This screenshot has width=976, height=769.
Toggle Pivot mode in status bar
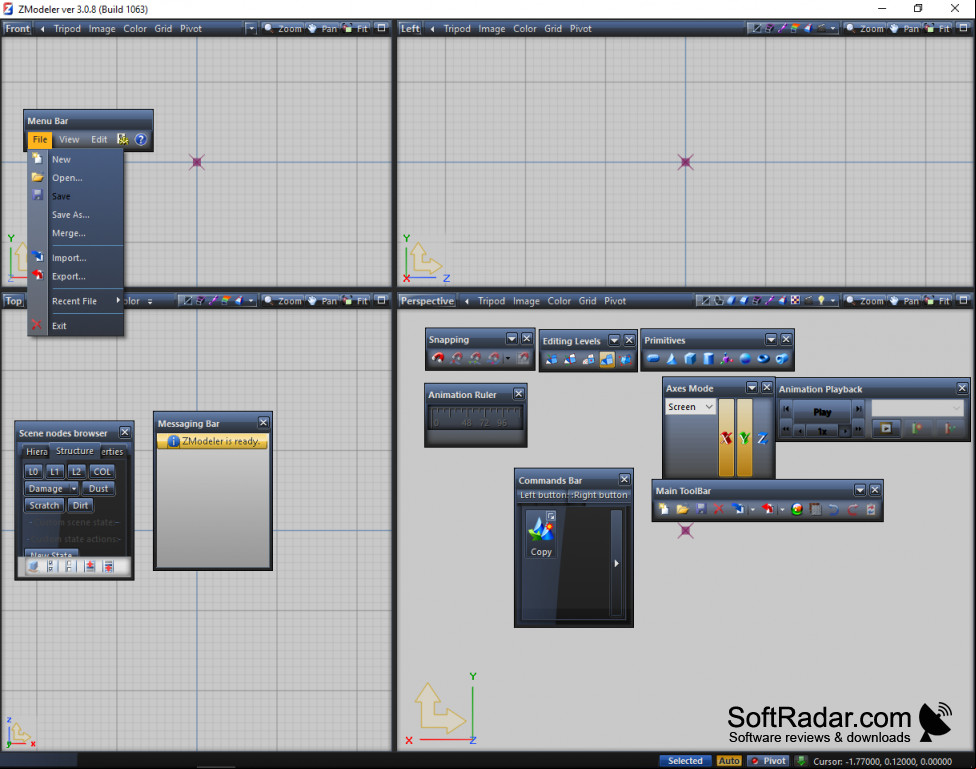point(768,761)
